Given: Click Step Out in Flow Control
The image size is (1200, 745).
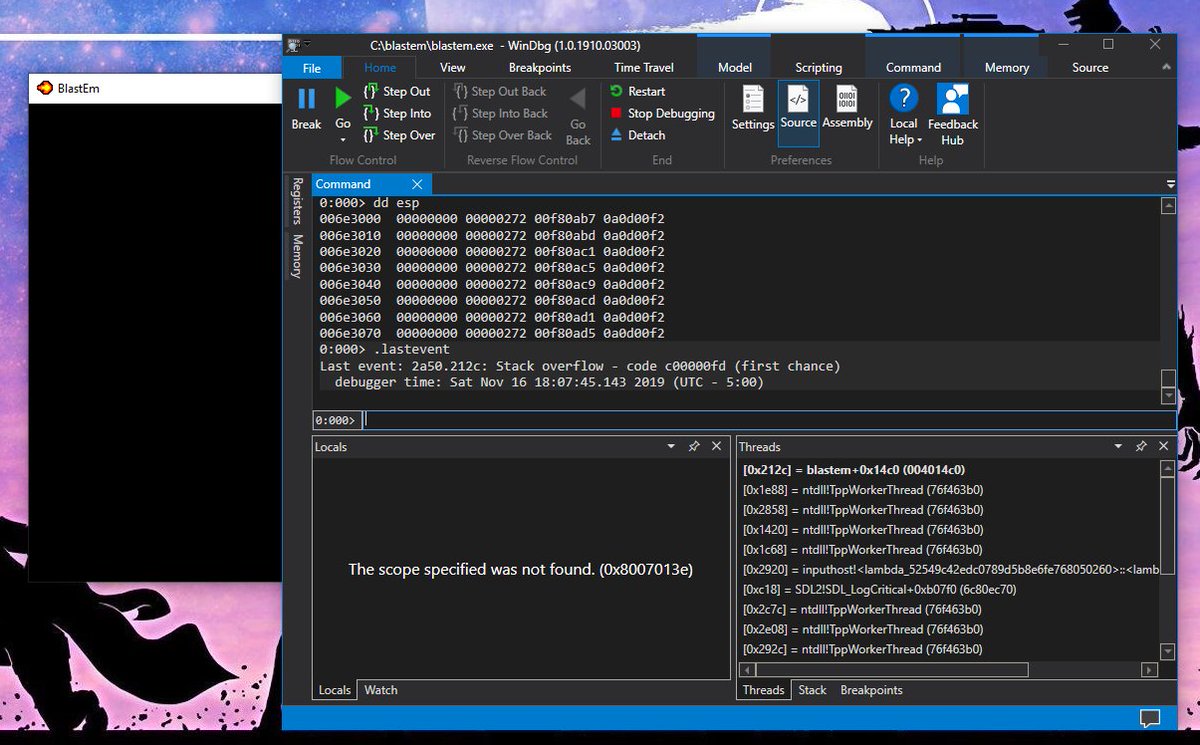Looking at the screenshot, I should (397, 91).
